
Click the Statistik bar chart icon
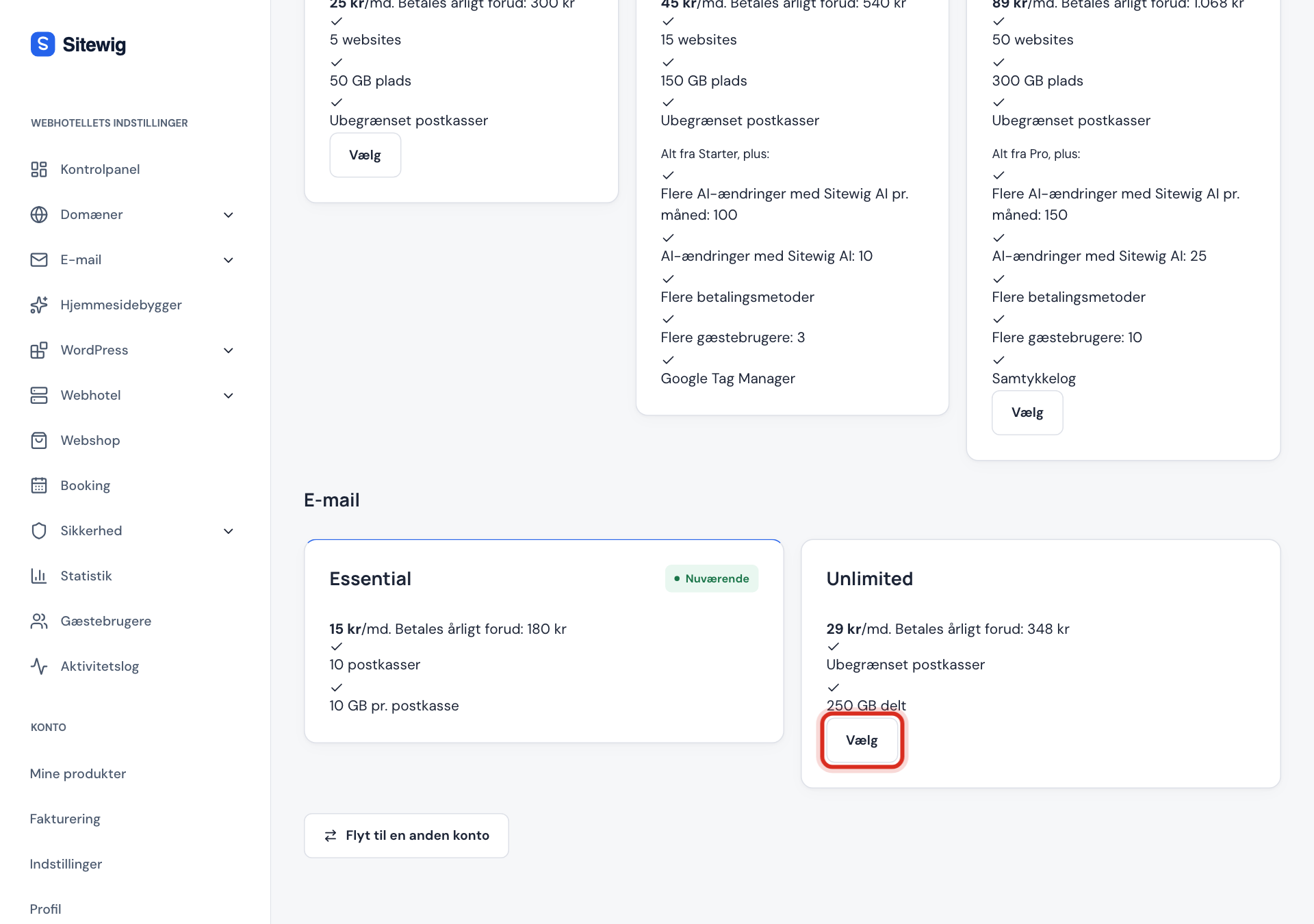coord(39,576)
